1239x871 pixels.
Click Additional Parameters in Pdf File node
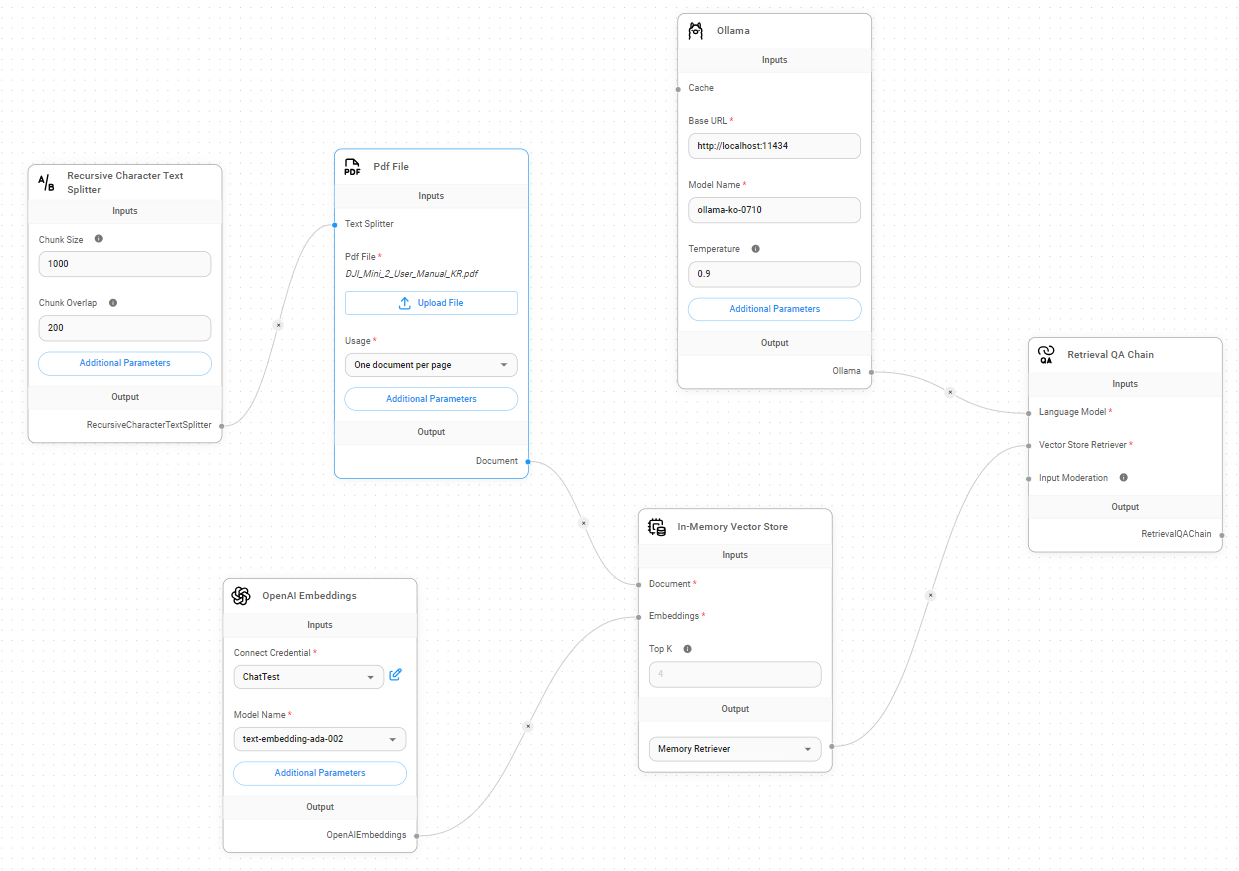431,399
